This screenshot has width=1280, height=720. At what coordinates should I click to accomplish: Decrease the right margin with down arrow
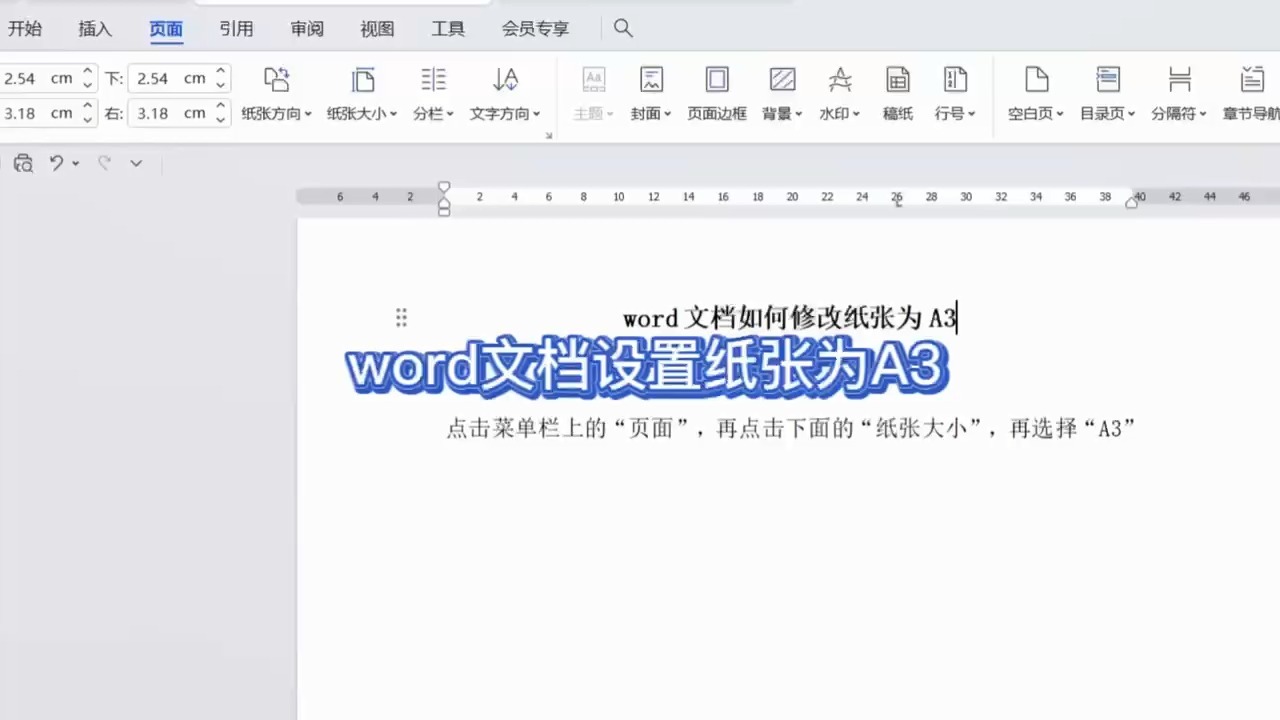coord(221,119)
